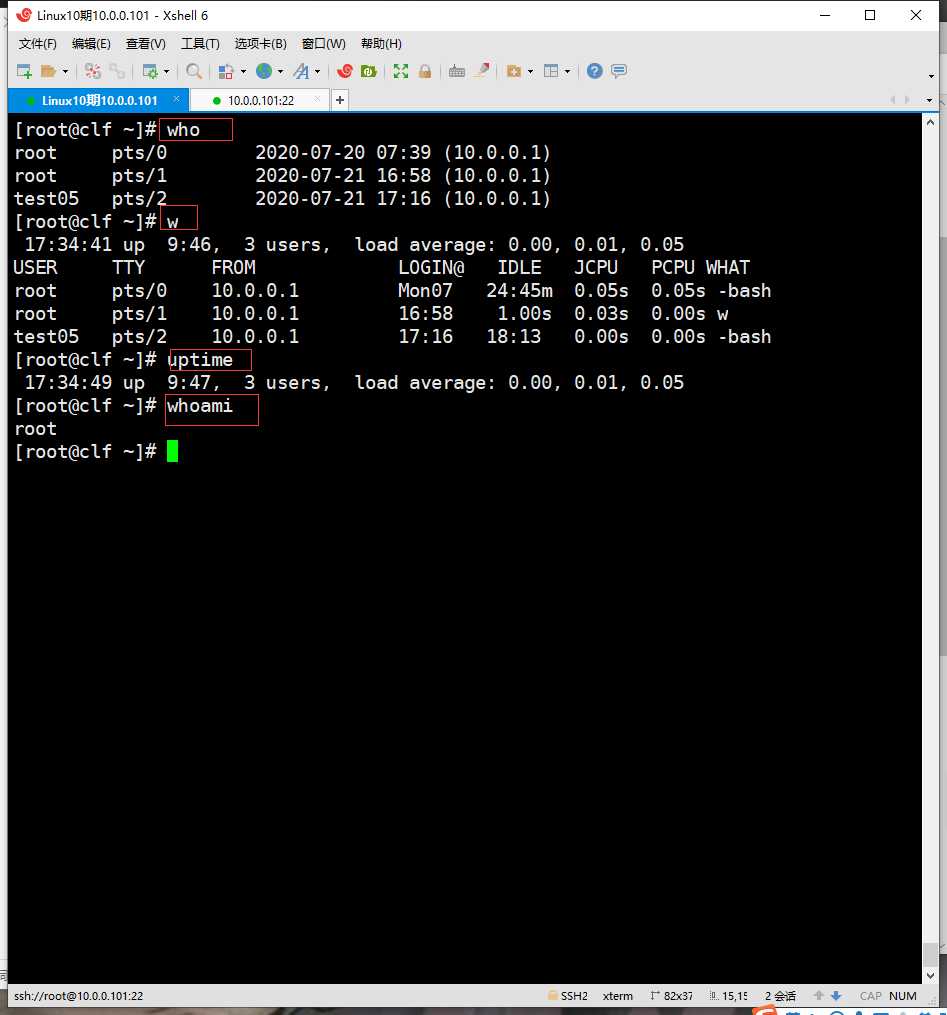Open the globe encoding dropdown arrow

pyautogui.click(x=280, y=72)
